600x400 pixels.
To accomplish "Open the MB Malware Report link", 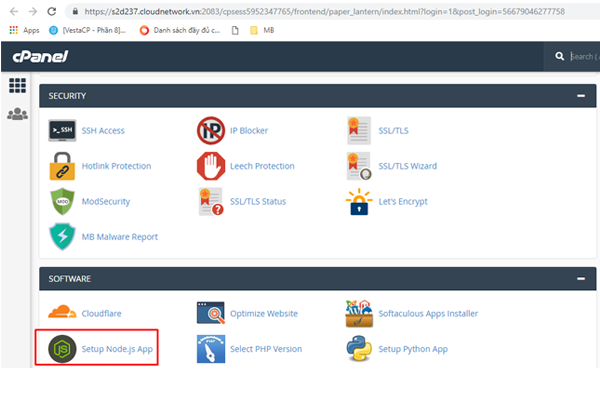I will coord(119,237).
